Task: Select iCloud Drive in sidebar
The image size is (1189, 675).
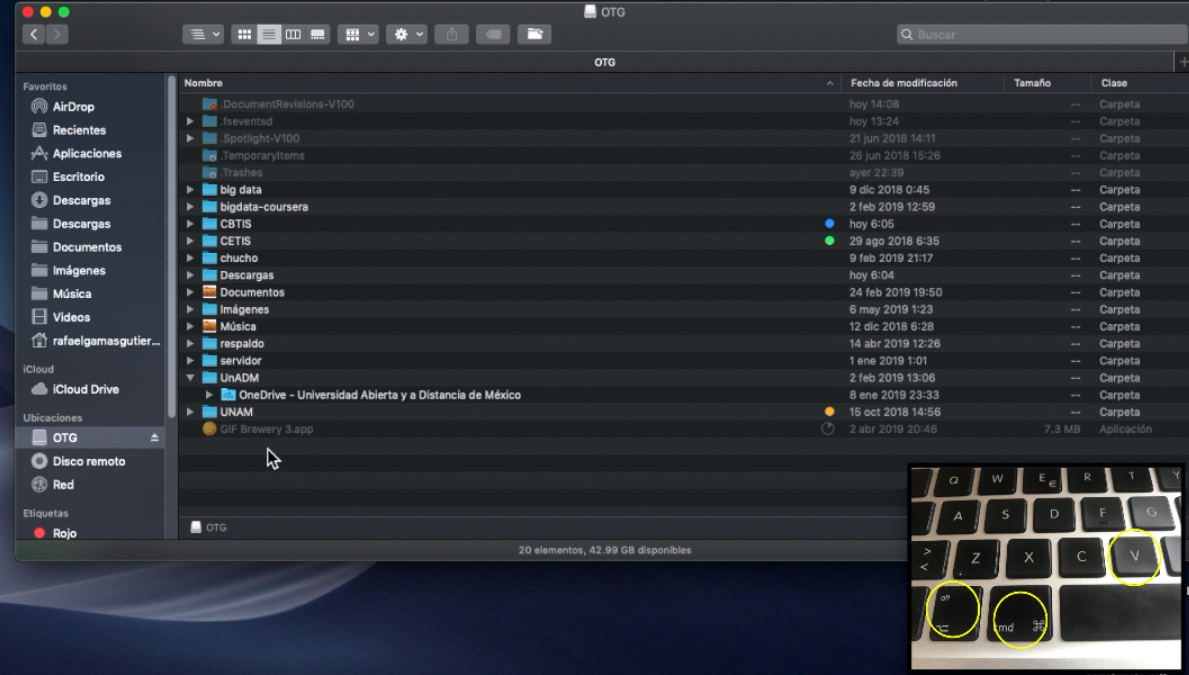Action: tap(85, 389)
